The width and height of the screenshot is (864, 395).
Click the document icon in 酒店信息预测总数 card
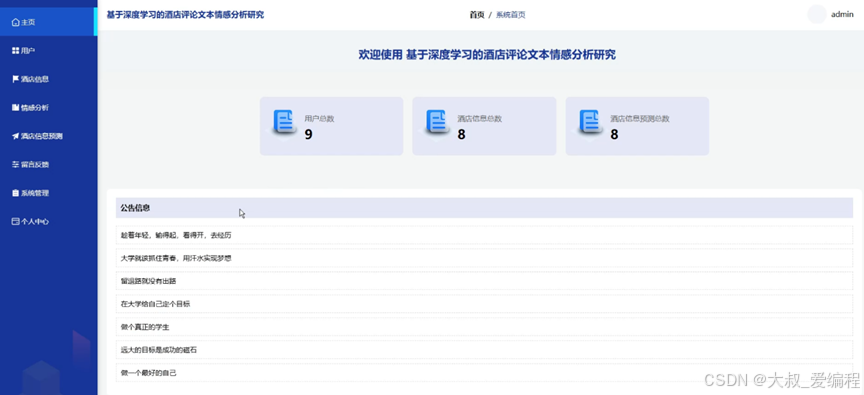(590, 122)
